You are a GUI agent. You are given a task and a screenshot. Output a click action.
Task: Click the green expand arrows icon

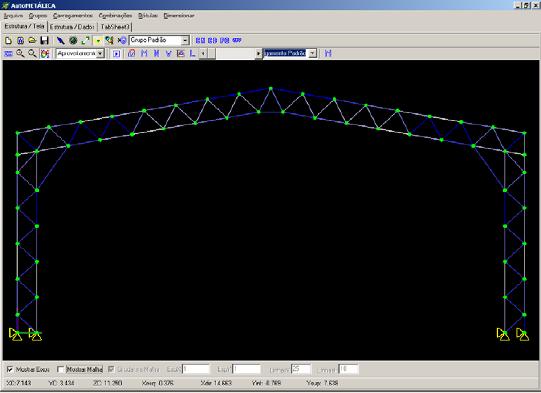(85, 40)
